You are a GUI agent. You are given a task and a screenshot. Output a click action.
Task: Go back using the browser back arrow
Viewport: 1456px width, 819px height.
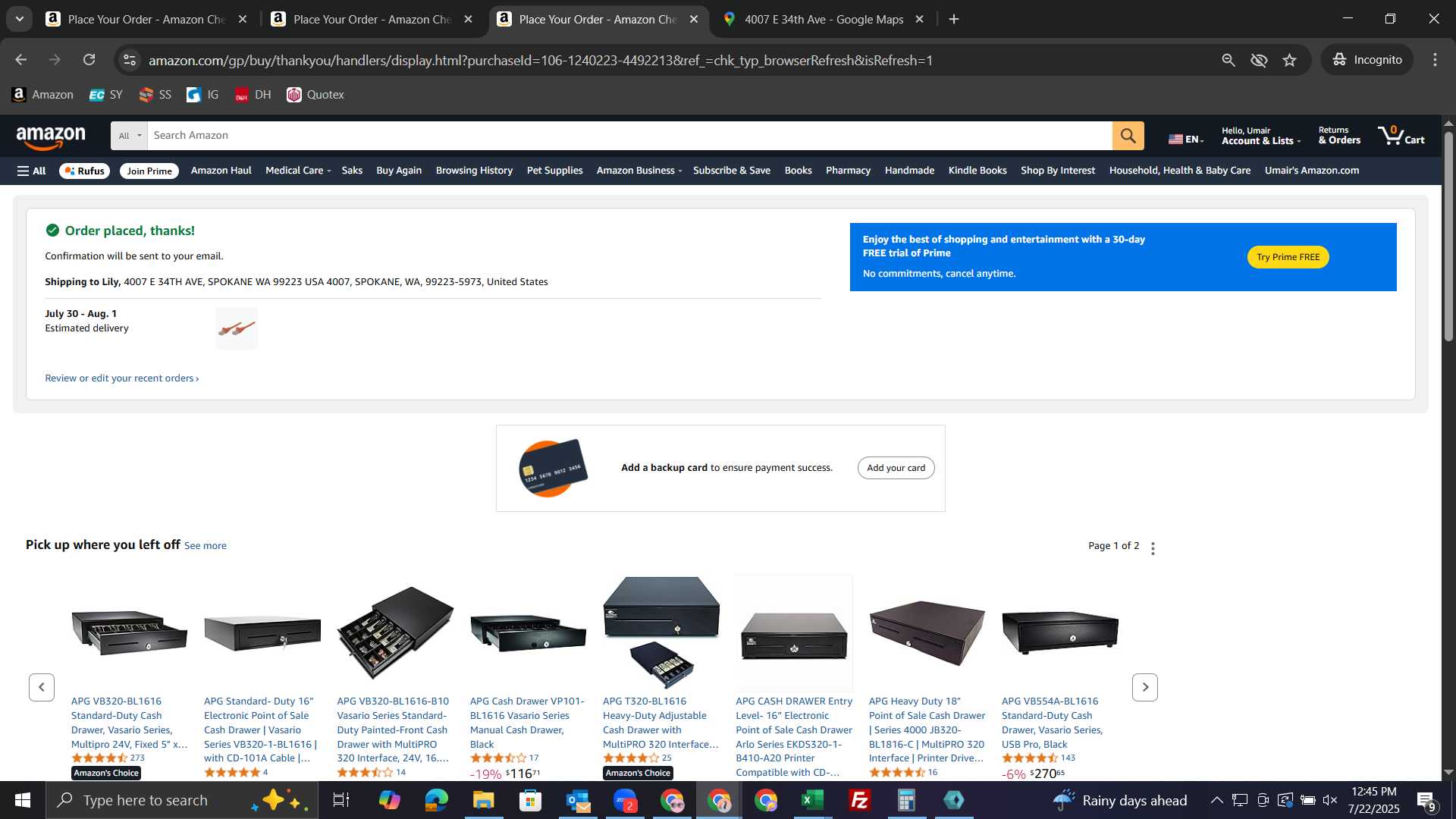[20, 60]
